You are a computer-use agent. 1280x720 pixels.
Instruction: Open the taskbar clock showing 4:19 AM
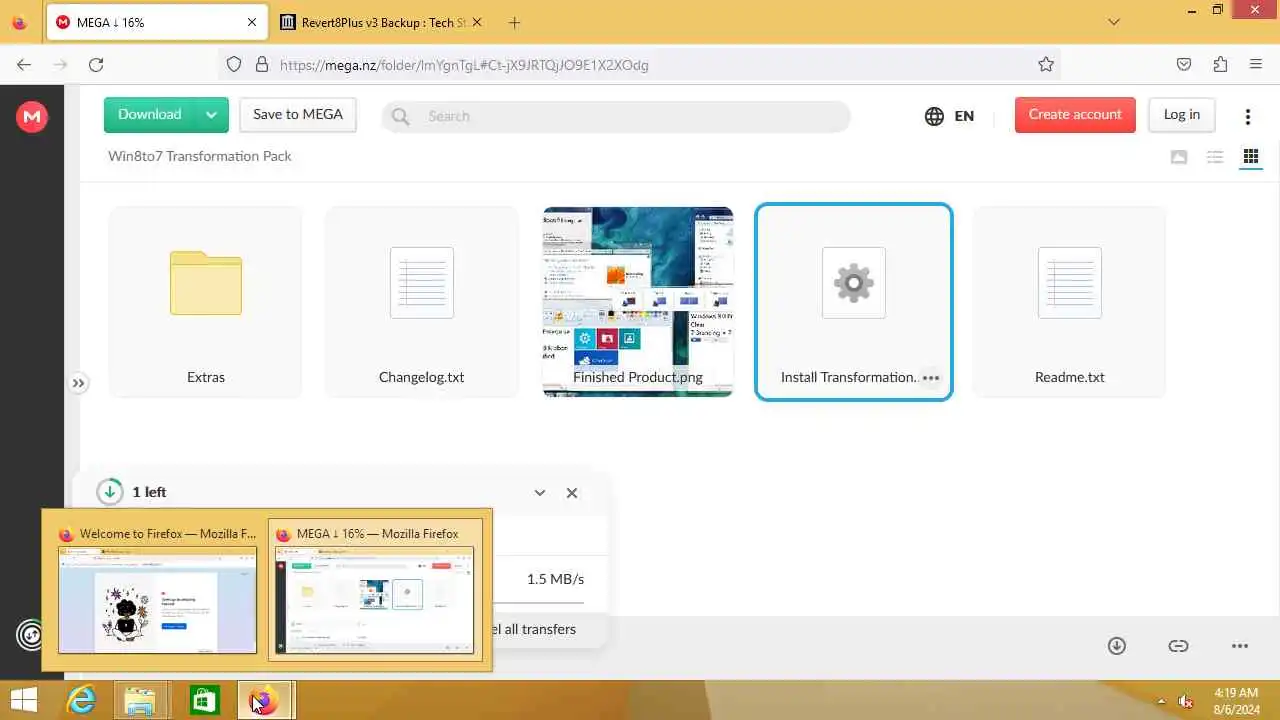(1236, 701)
